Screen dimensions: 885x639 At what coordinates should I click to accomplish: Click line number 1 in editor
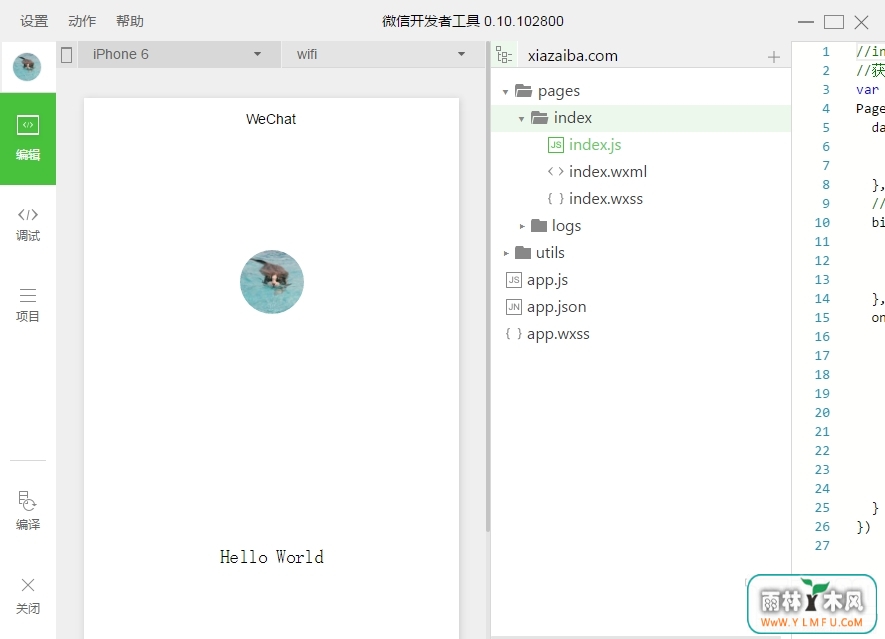[826, 52]
